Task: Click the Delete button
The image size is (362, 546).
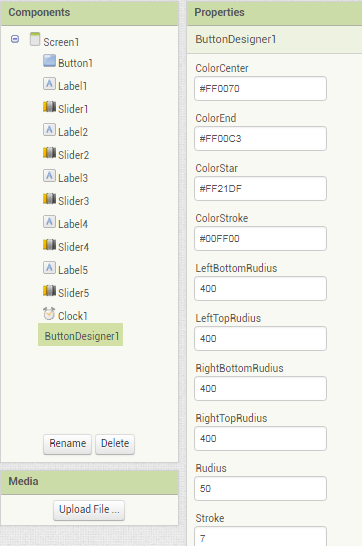Action: pos(115,444)
